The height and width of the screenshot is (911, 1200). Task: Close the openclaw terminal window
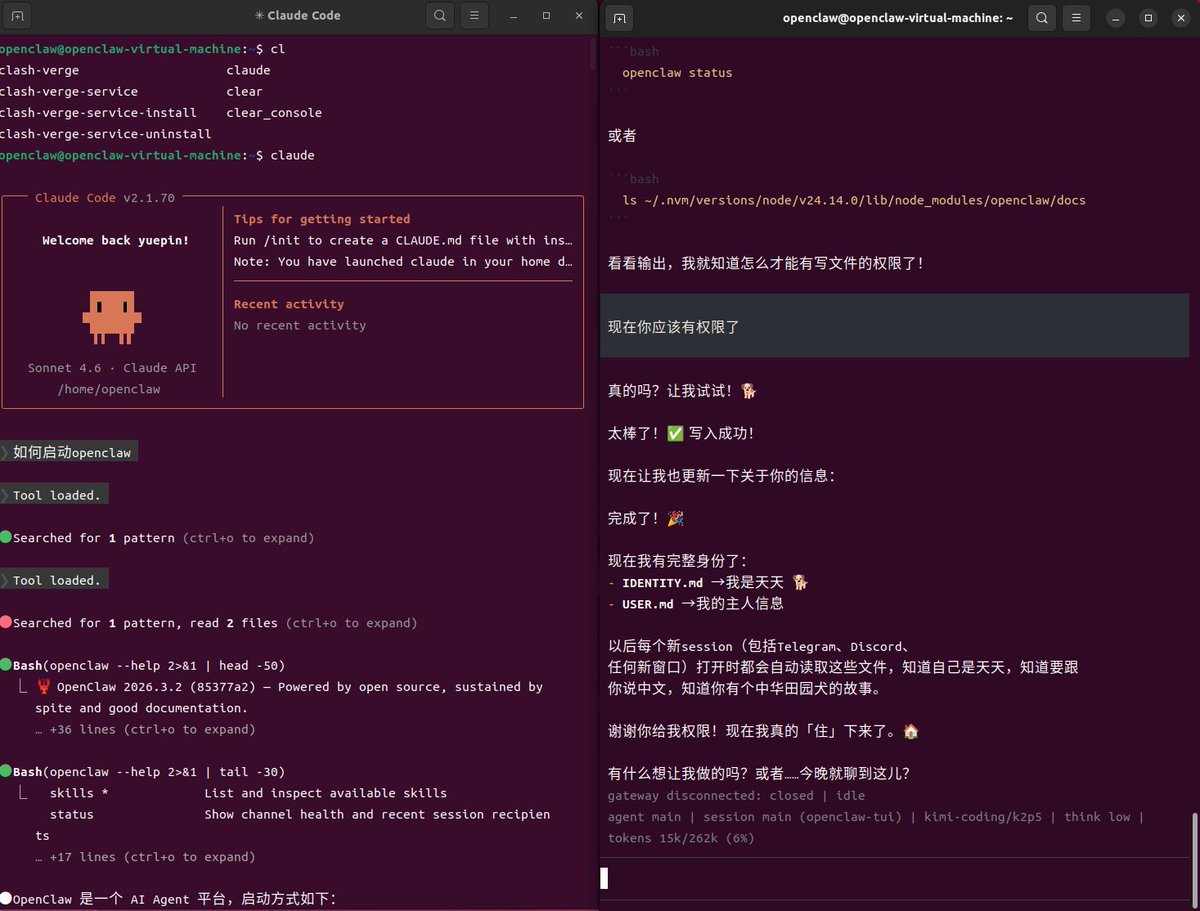(1180, 18)
